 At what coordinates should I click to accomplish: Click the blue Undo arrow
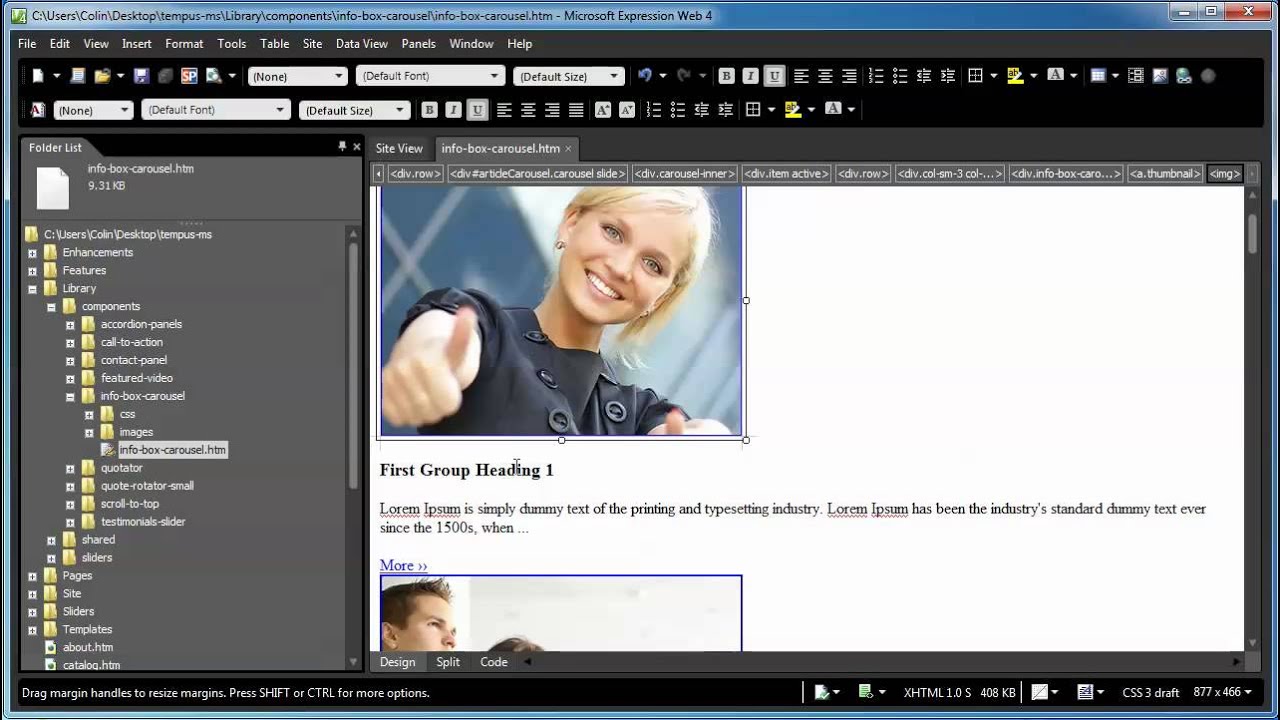click(645, 76)
